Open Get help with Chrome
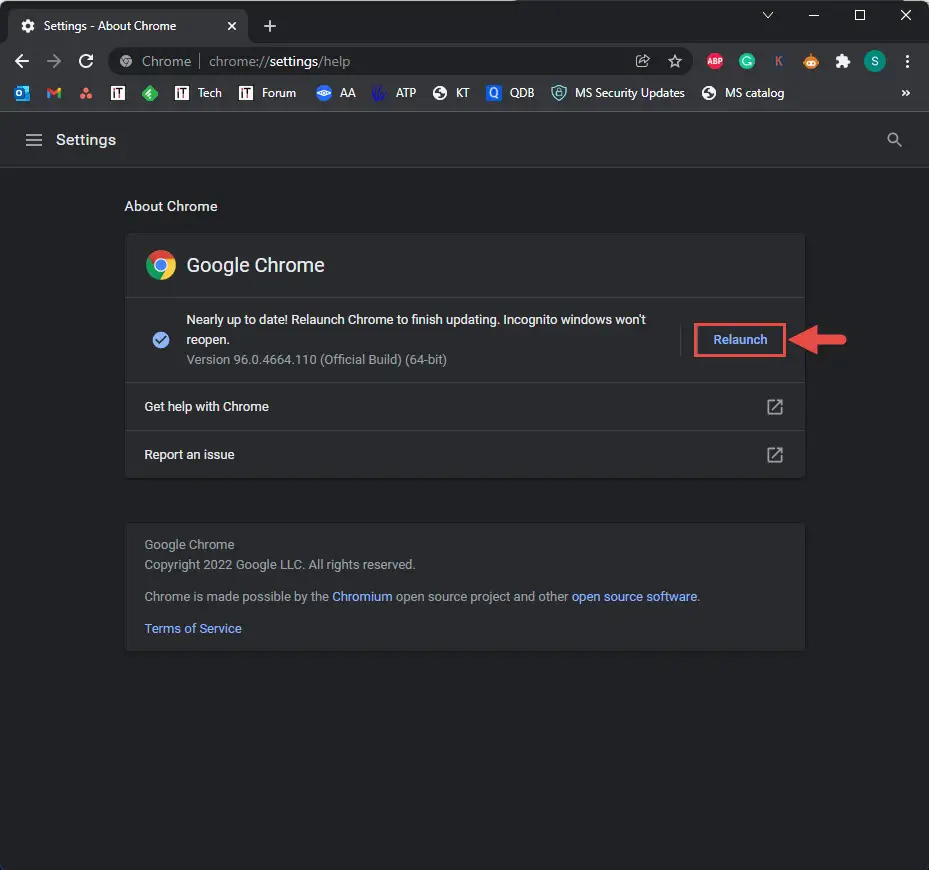The height and width of the screenshot is (870, 929). coord(464,407)
